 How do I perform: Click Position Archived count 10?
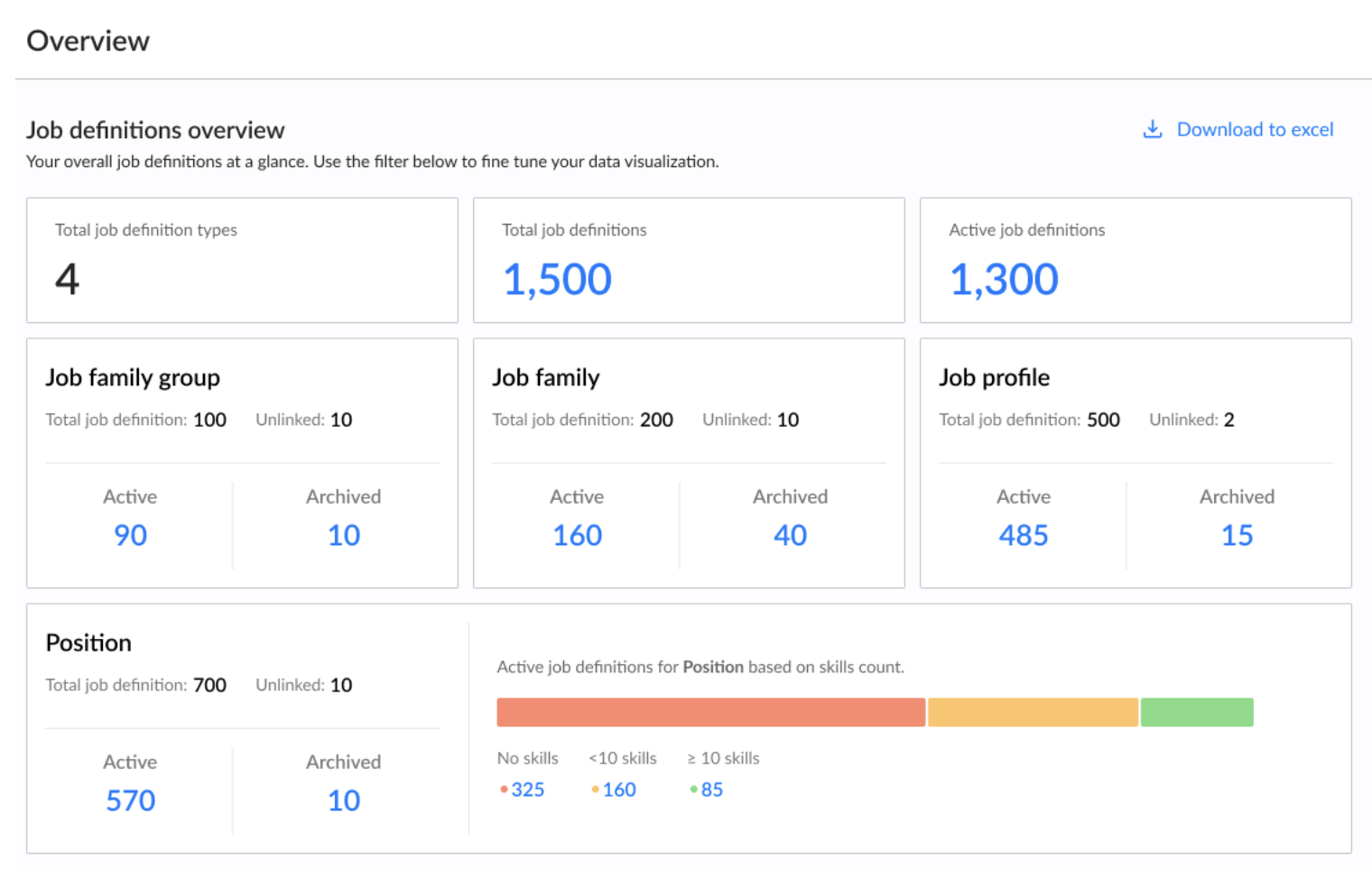(x=344, y=801)
